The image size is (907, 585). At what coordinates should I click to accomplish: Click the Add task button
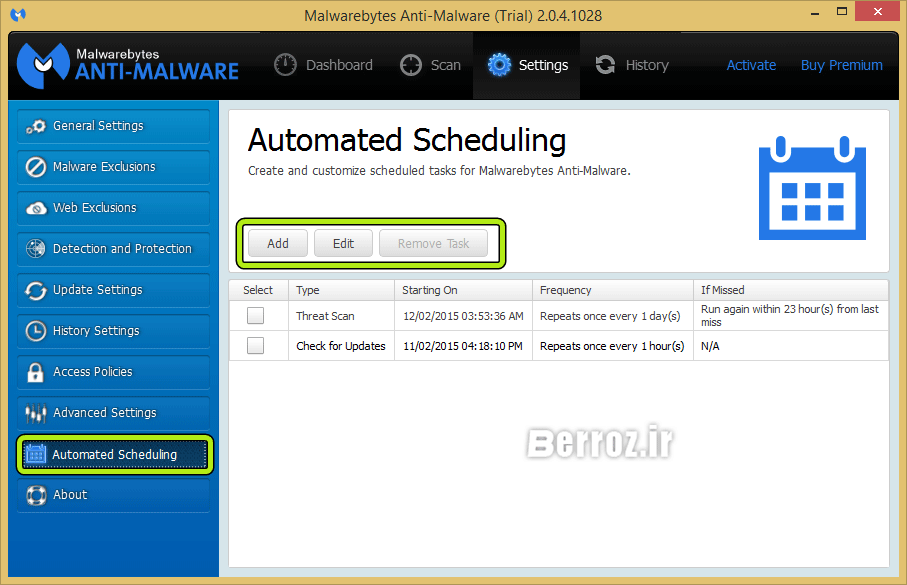278,243
